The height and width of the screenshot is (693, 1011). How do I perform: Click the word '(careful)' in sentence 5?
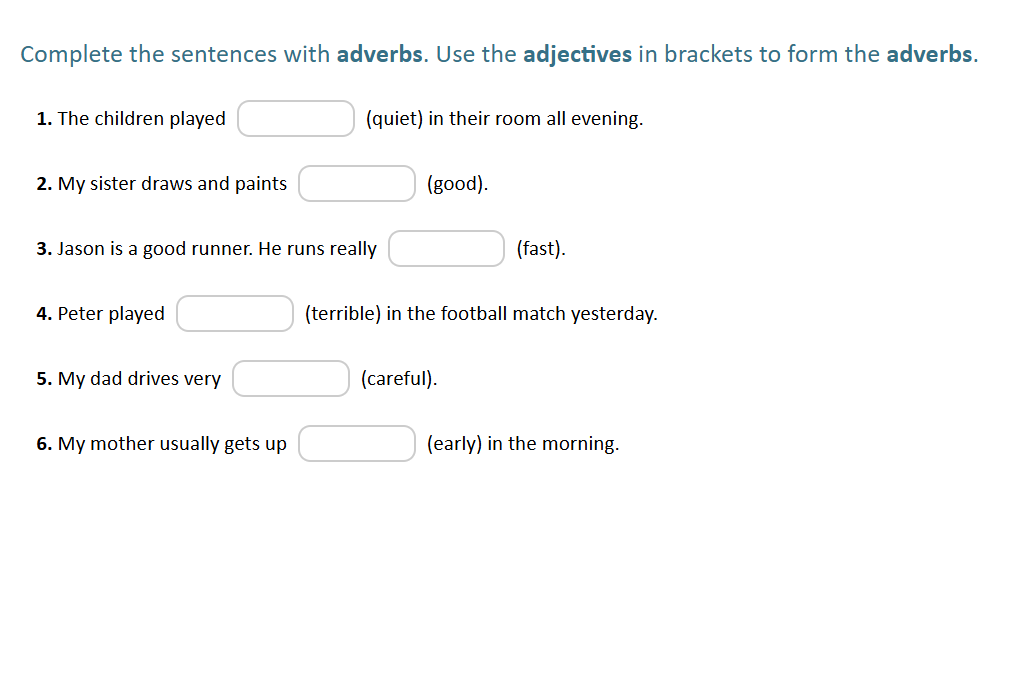(x=397, y=378)
